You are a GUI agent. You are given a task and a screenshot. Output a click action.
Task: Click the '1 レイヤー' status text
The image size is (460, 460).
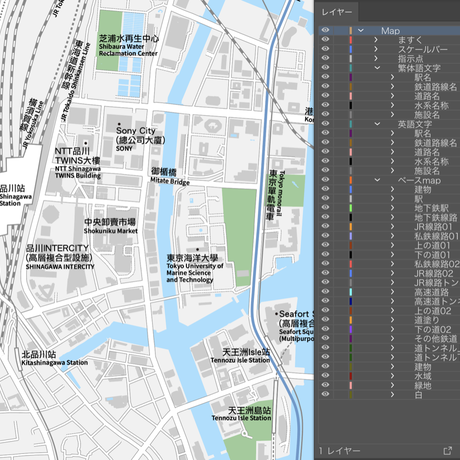point(339,451)
